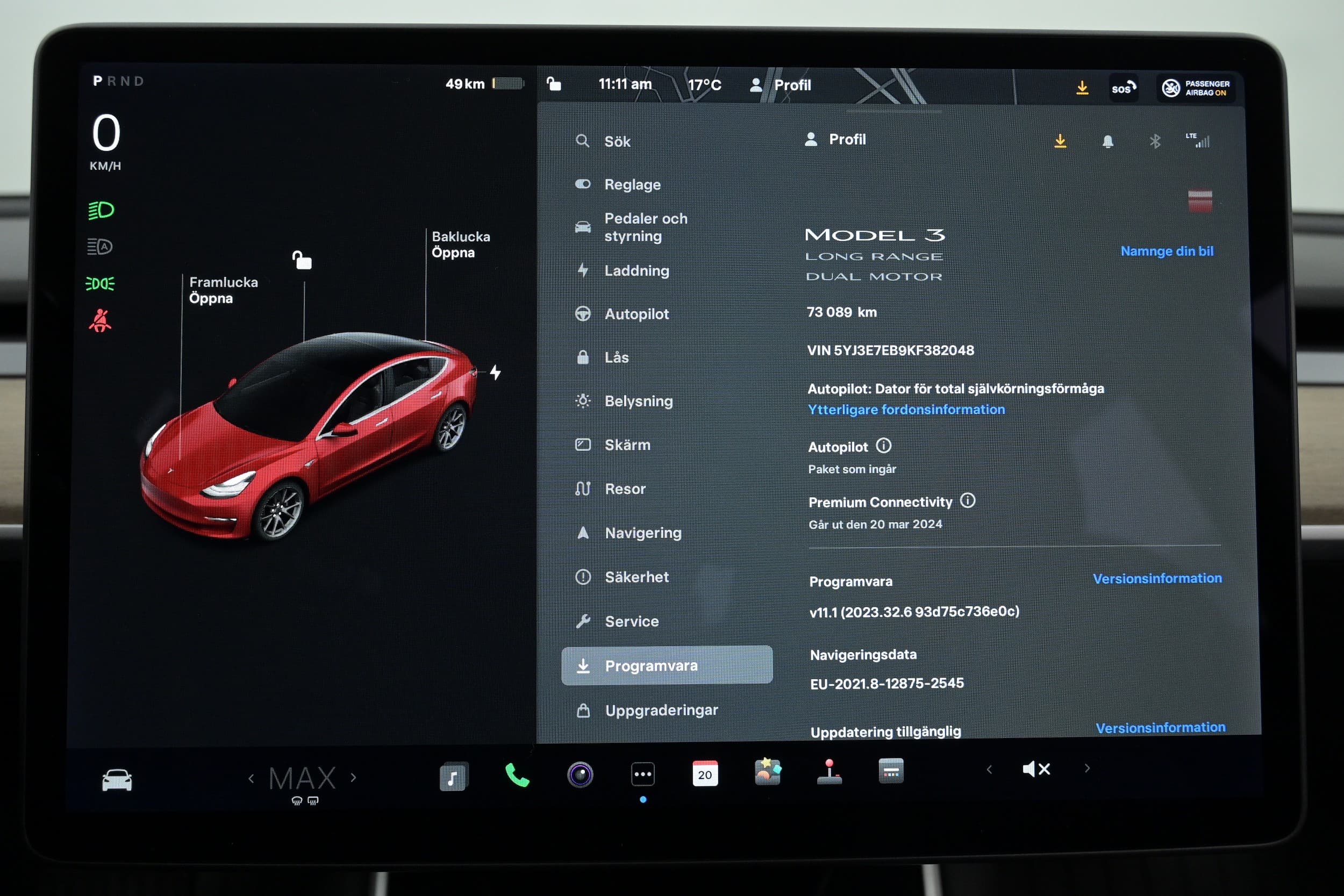Click the red flag icon above Namnge din bil
This screenshot has height=896, width=1344.
[1199, 200]
